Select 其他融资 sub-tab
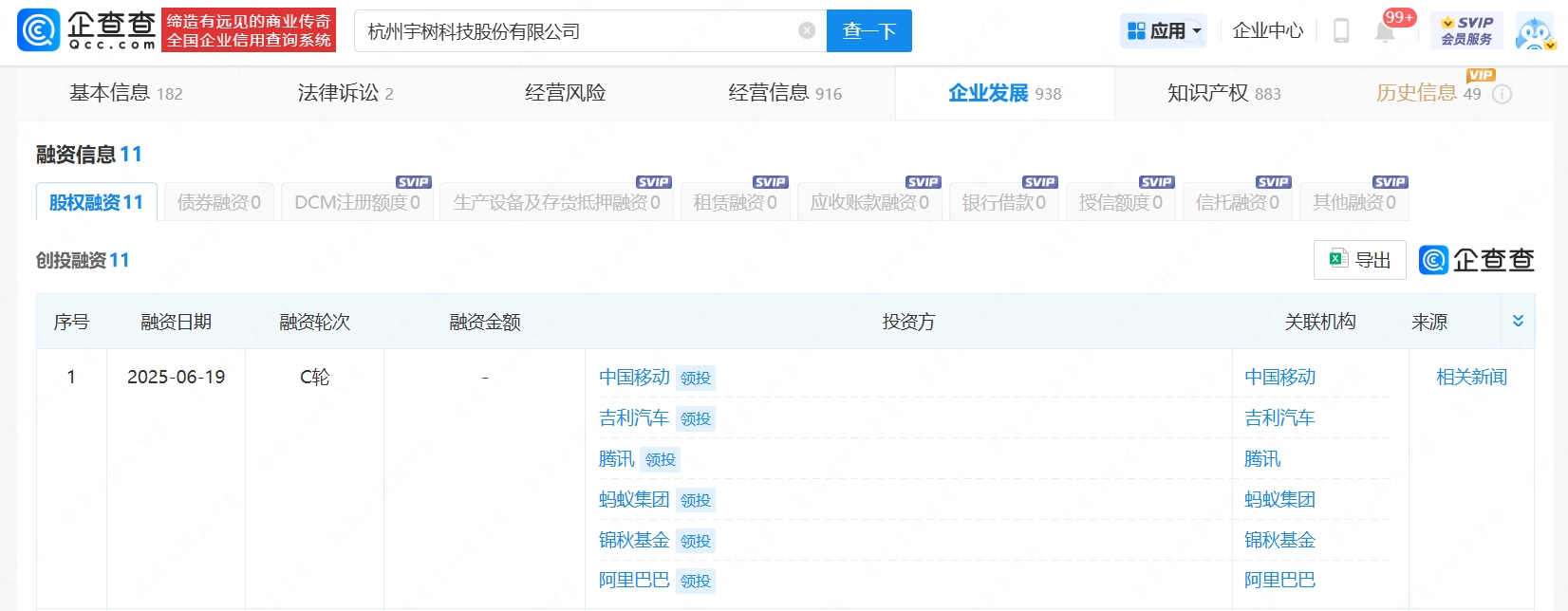1568x611 pixels. coord(1354,202)
